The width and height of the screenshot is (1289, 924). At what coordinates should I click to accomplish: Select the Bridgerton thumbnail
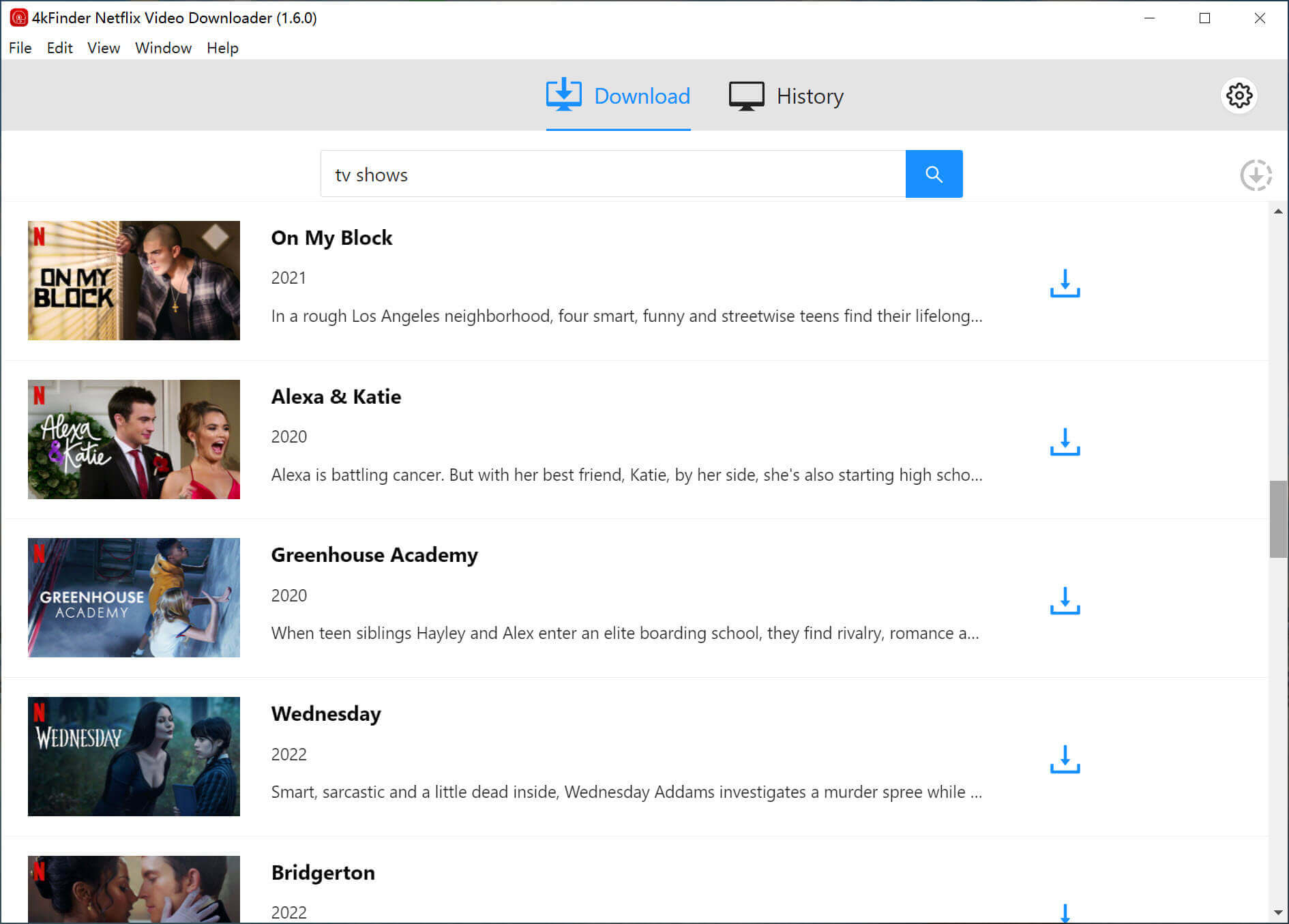coord(134,889)
